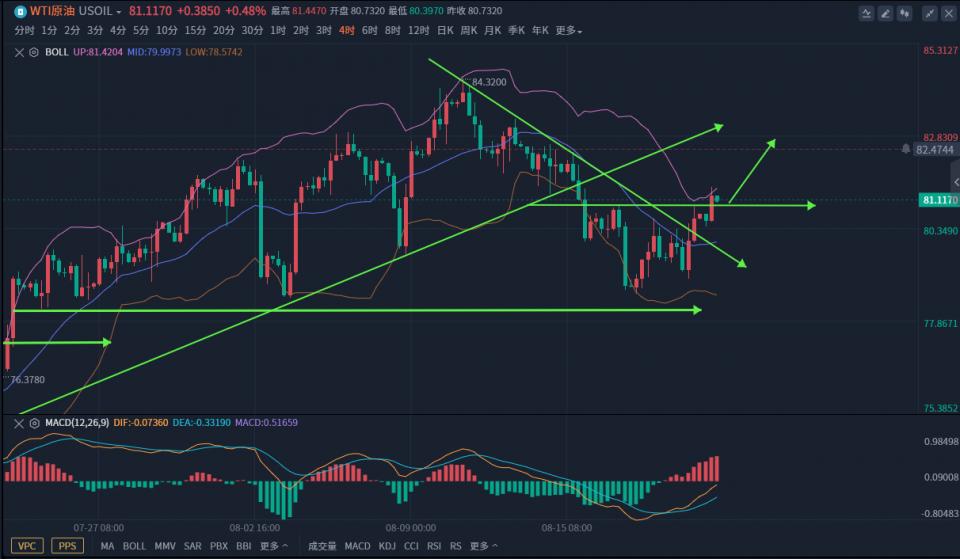960x559 pixels.
Task: Select the 4分 timeframe
Action: 118,31
